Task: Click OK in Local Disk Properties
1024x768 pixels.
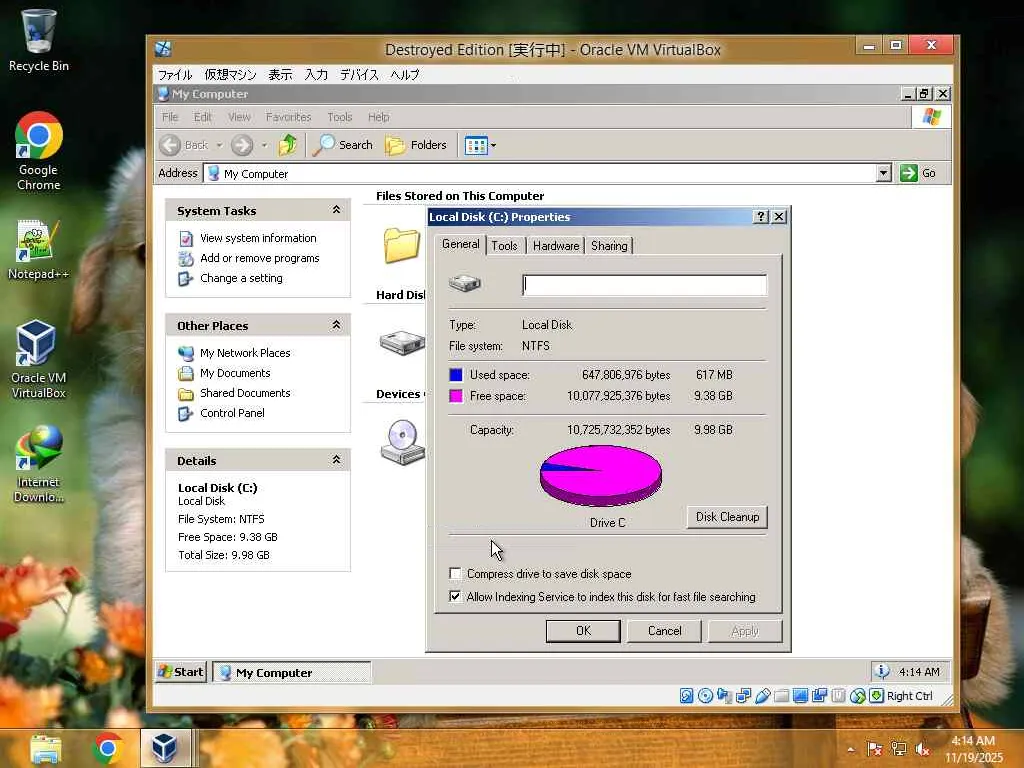Action: pos(583,631)
